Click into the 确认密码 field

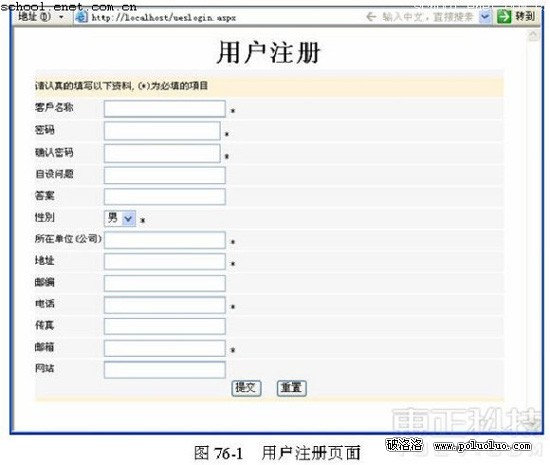(162, 153)
